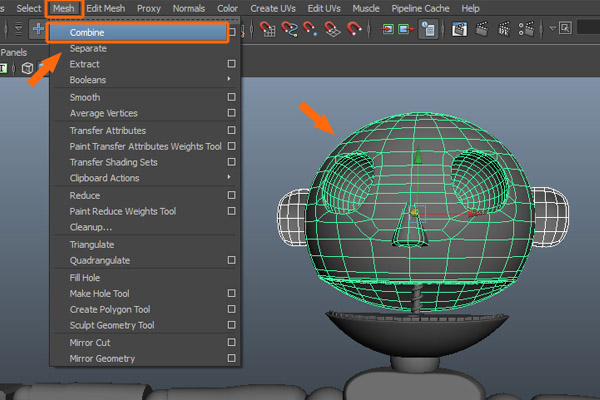Viewport: 600px width, 400px height.
Task: Enable the Snap to grids magnet icon
Action: click(268, 29)
